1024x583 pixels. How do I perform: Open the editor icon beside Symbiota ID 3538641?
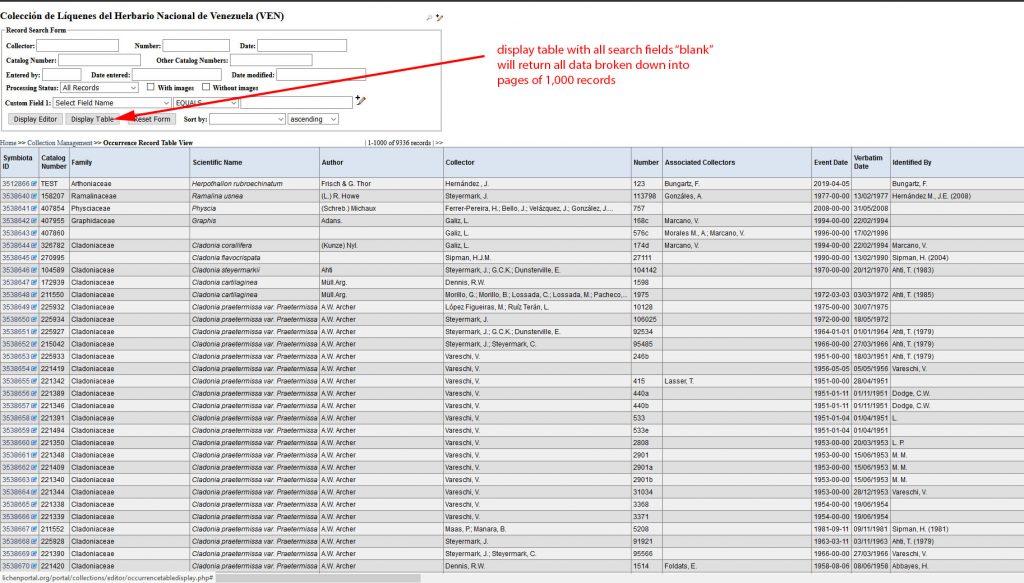click(34, 209)
